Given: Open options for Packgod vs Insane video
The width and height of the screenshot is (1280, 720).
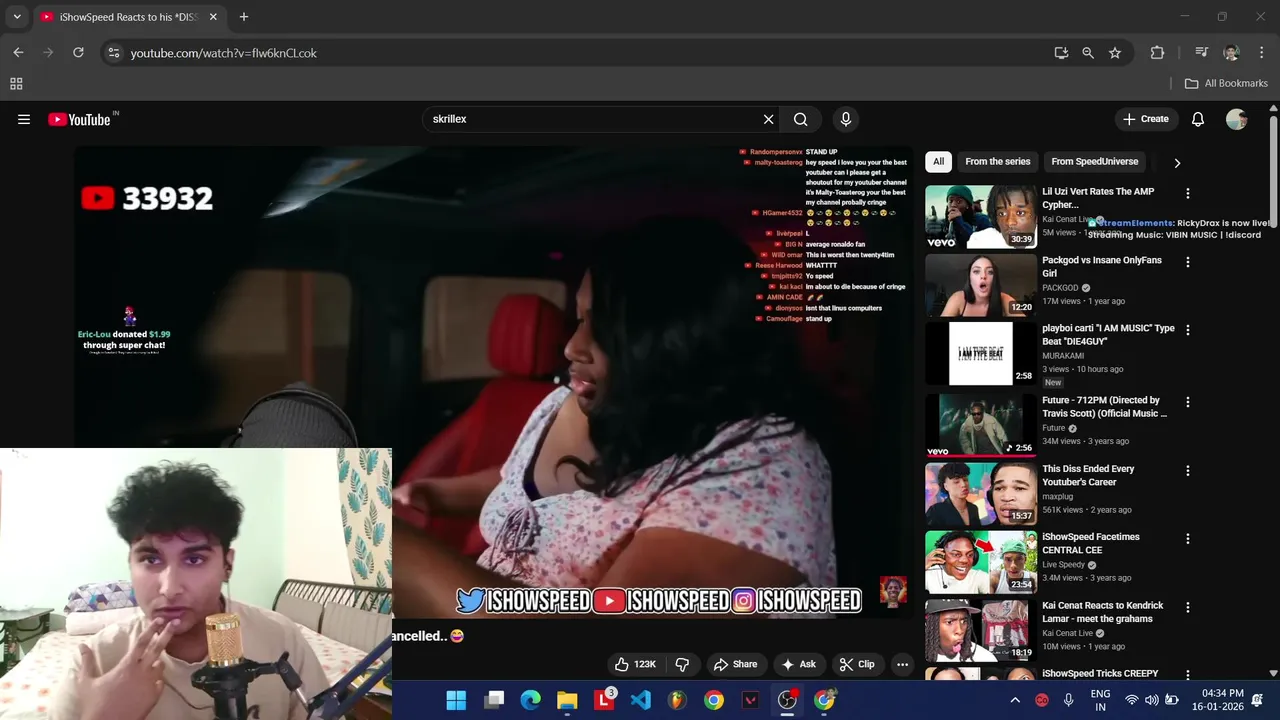Looking at the screenshot, I should (x=1188, y=262).
